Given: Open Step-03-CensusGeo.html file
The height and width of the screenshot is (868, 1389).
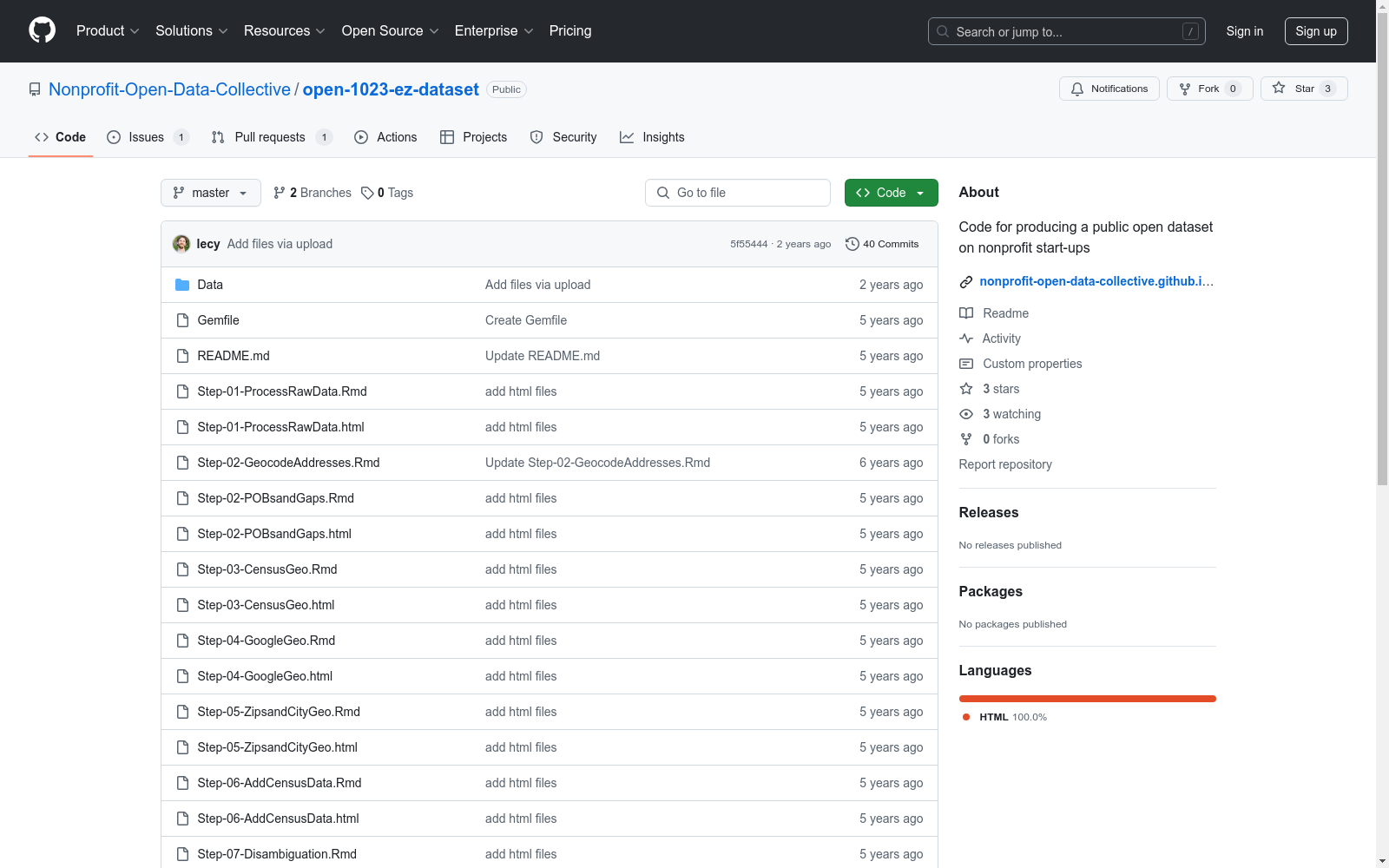Looking at the screenshot, I should coord(266,605).
